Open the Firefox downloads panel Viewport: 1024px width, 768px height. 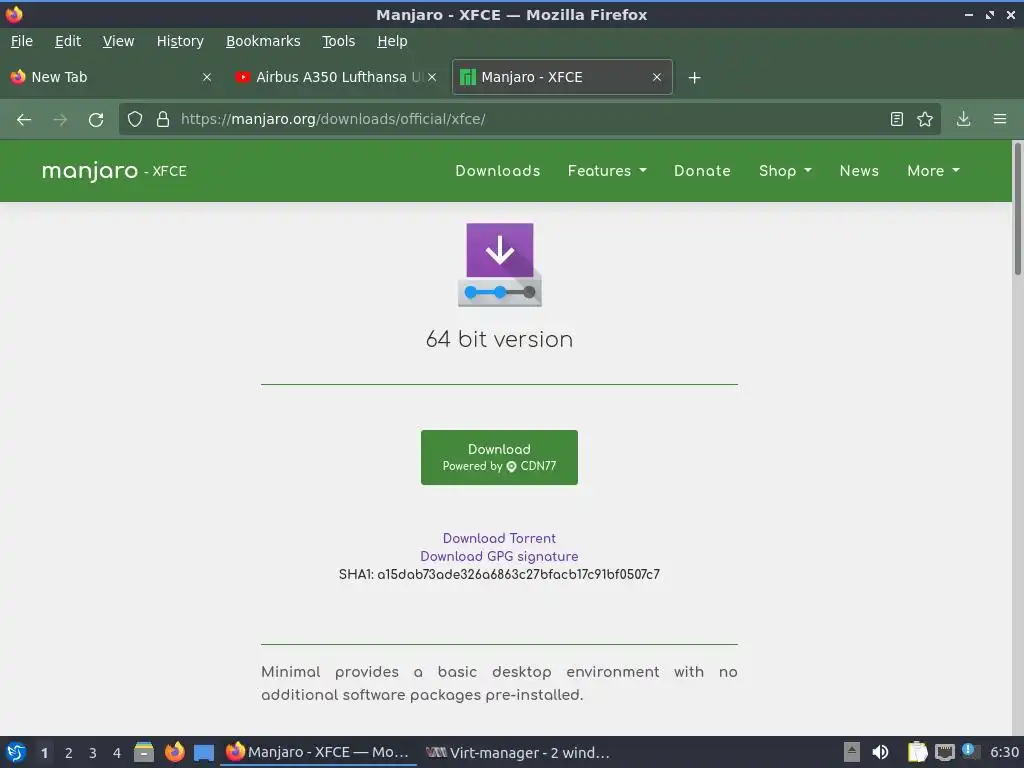[963, 119]
